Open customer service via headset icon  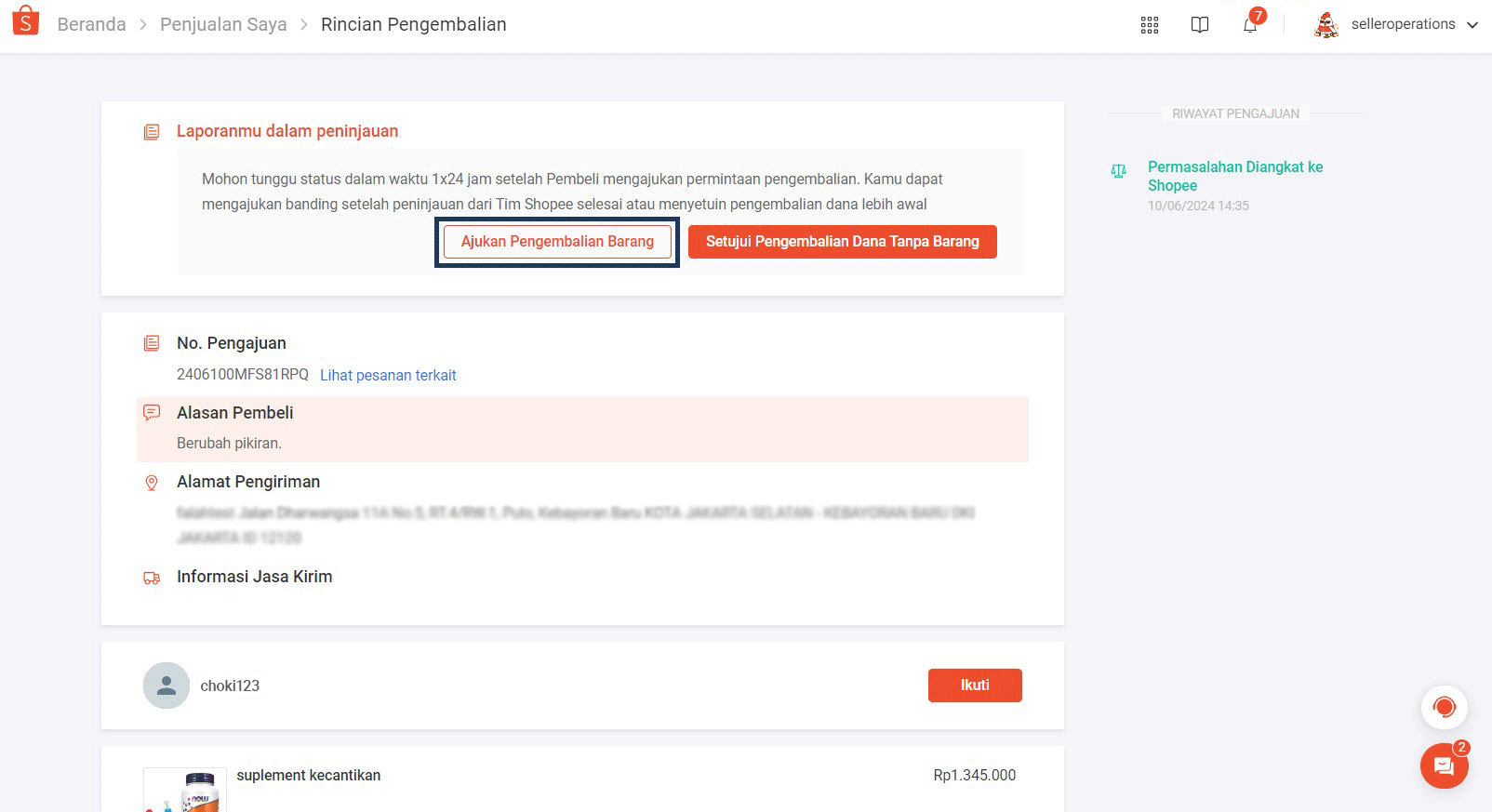coord(1444,707)
